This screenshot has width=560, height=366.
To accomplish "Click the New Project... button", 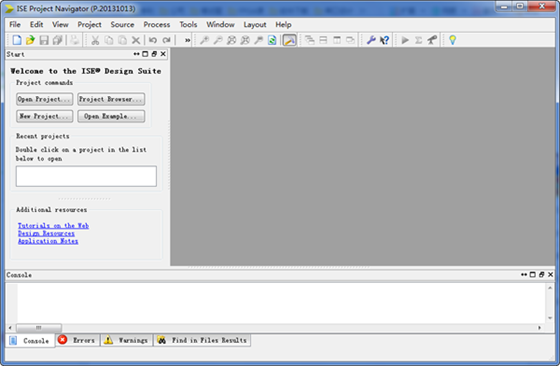I will (x=45, y=116).
